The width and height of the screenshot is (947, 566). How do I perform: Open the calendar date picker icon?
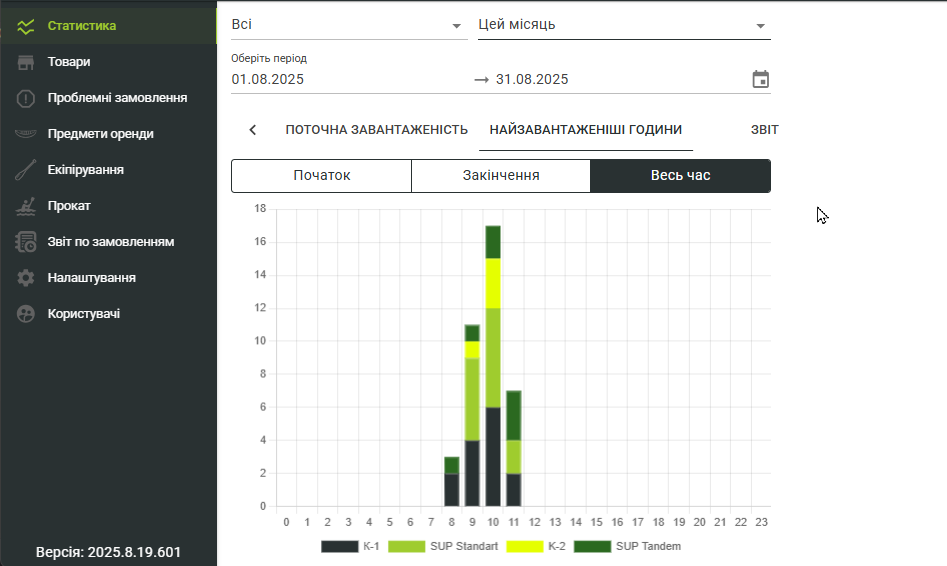[760, 79]
